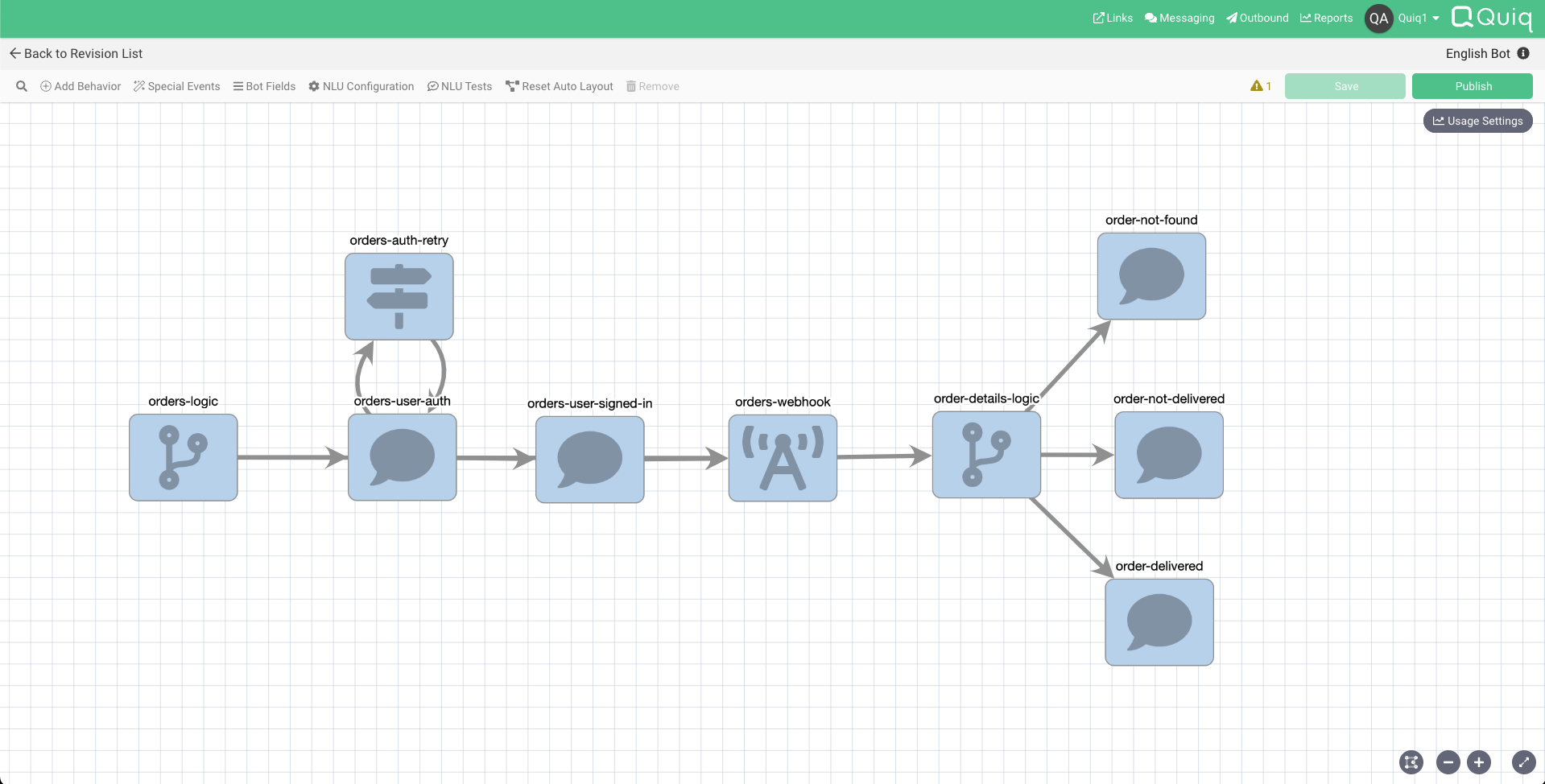Click the orders-user-signed-in label
1545x784 pixels.
pyautogui.click(x=590, y=403)
